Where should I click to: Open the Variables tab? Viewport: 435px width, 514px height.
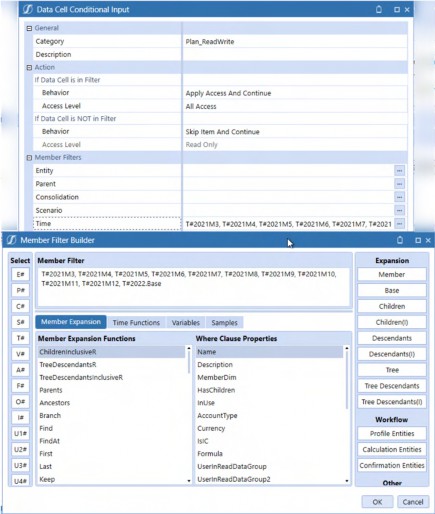point(186,323)
